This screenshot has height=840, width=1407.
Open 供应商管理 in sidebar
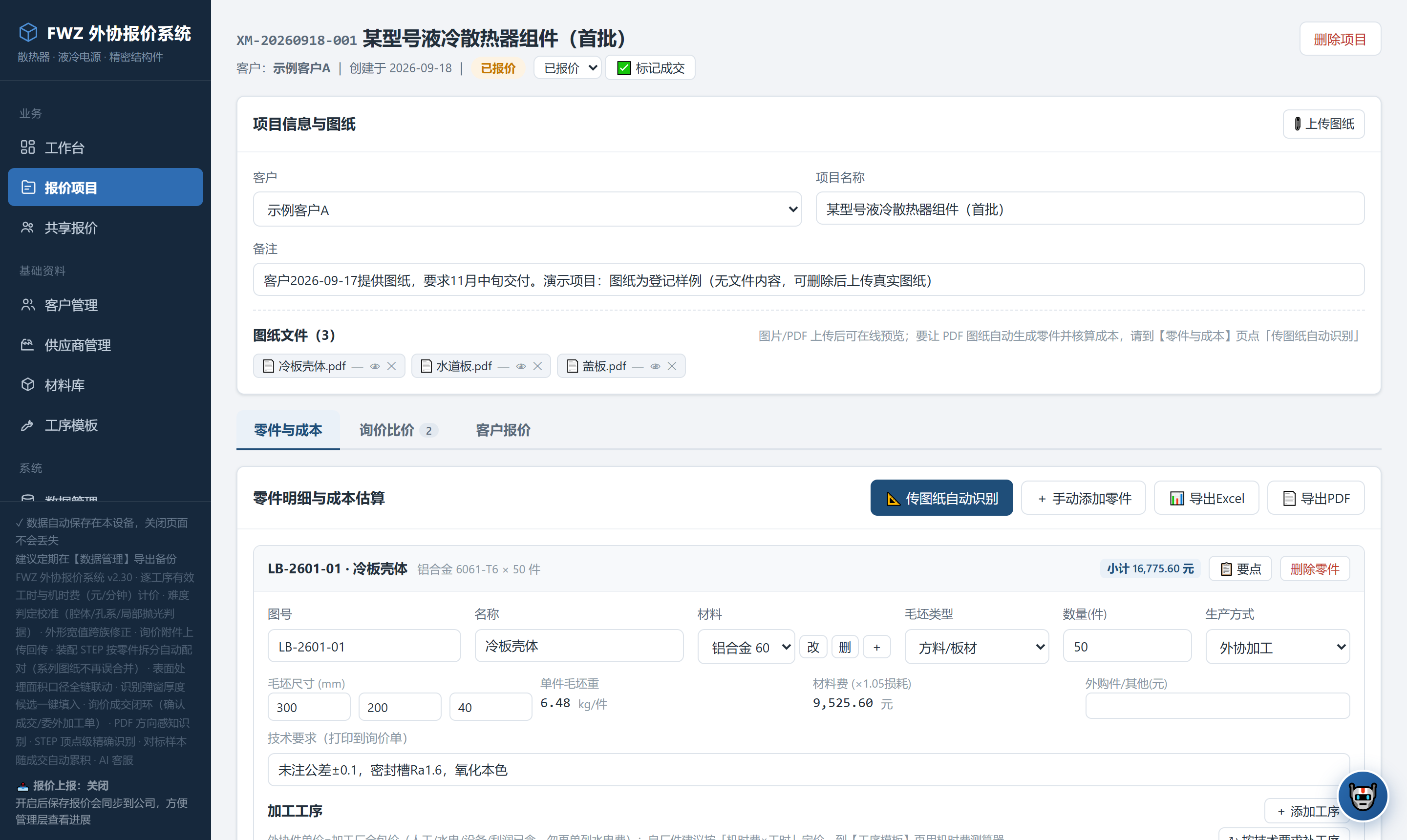click(x=106, y=345)
